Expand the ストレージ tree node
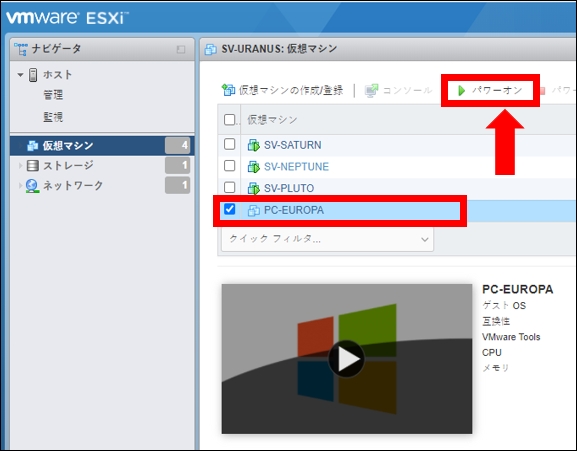The width and height of the screenshot is (577, 451). click(x=20, y=166)
